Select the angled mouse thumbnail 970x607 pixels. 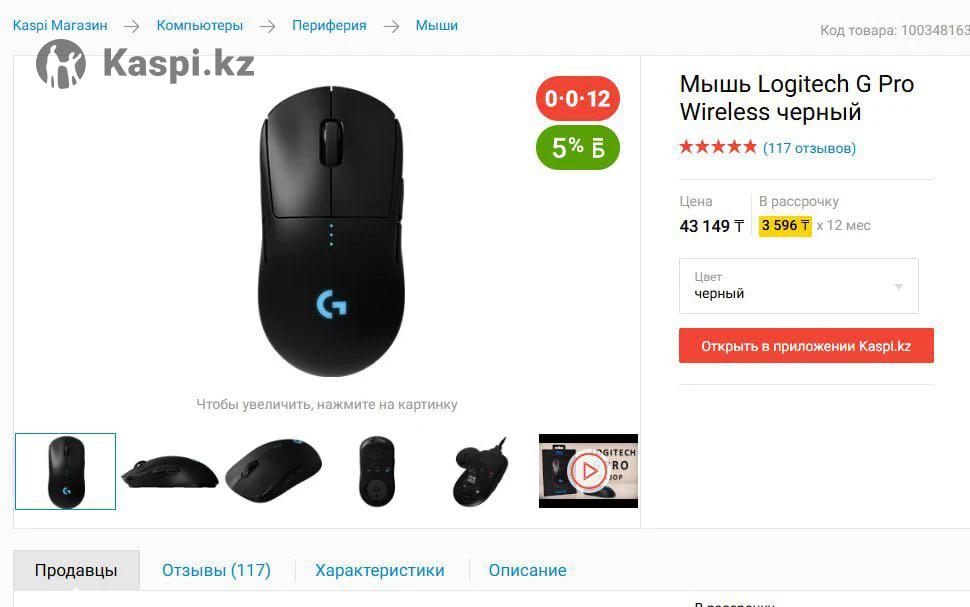click(273, 471)
